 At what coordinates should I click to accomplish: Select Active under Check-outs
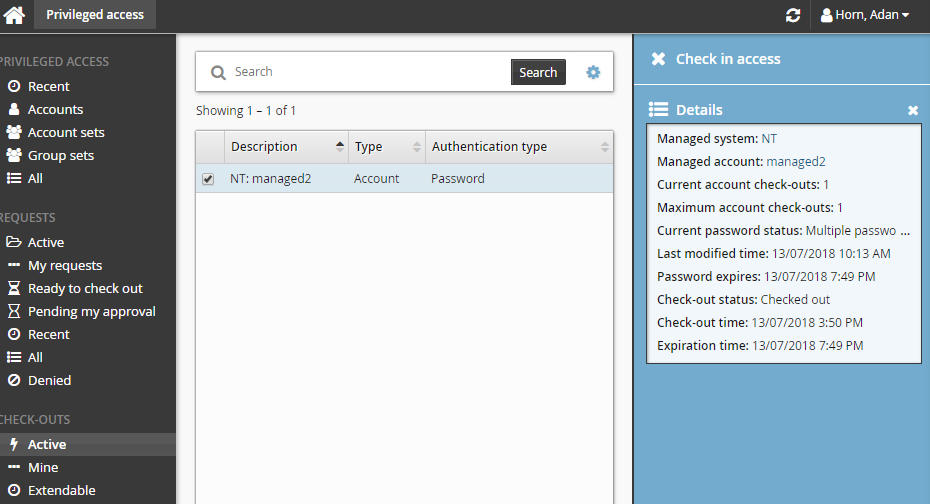(x=47, y=444)
